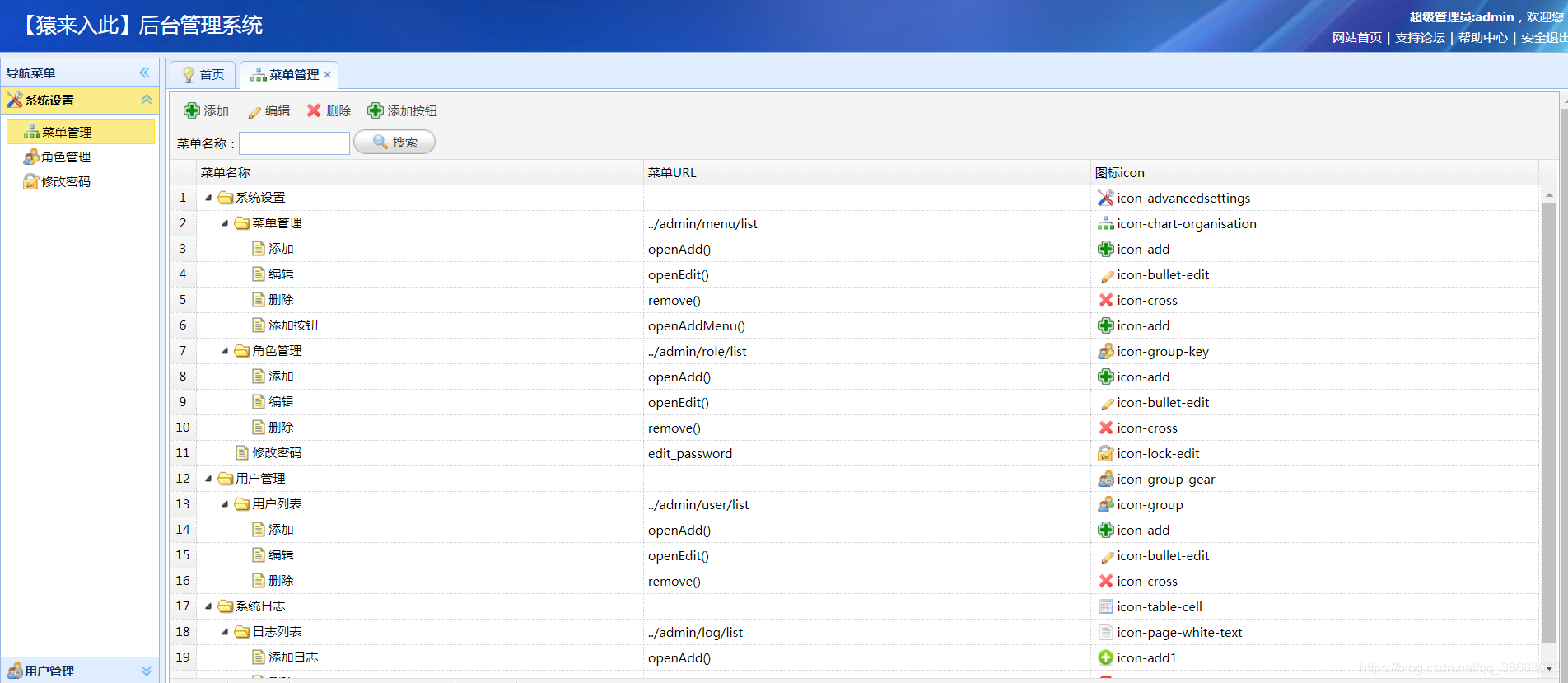Click the icon-chart-organisation icon in row 2
Image resolution: width=1568 pixels, height=683 pixels.
pos(1106,223)
